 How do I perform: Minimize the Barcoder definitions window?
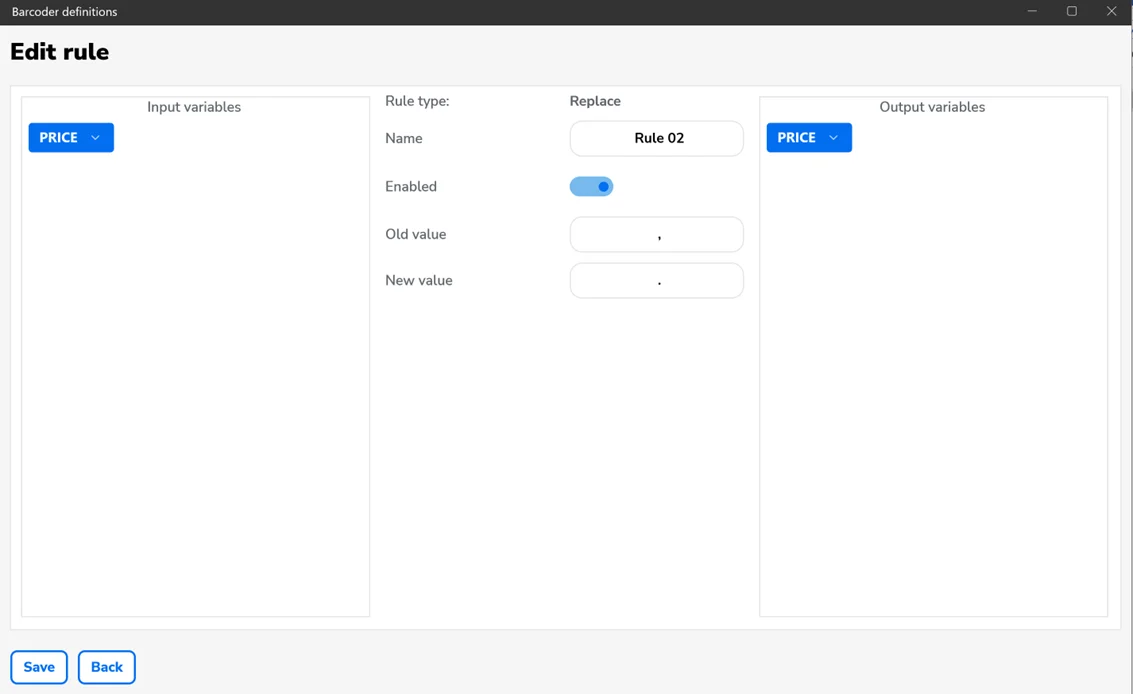(x=1032, y=12)
